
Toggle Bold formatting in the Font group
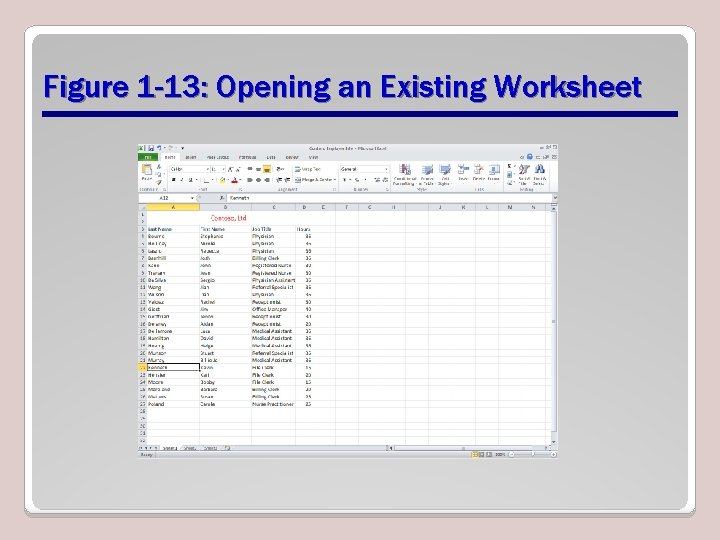click(x=174, y=180)
